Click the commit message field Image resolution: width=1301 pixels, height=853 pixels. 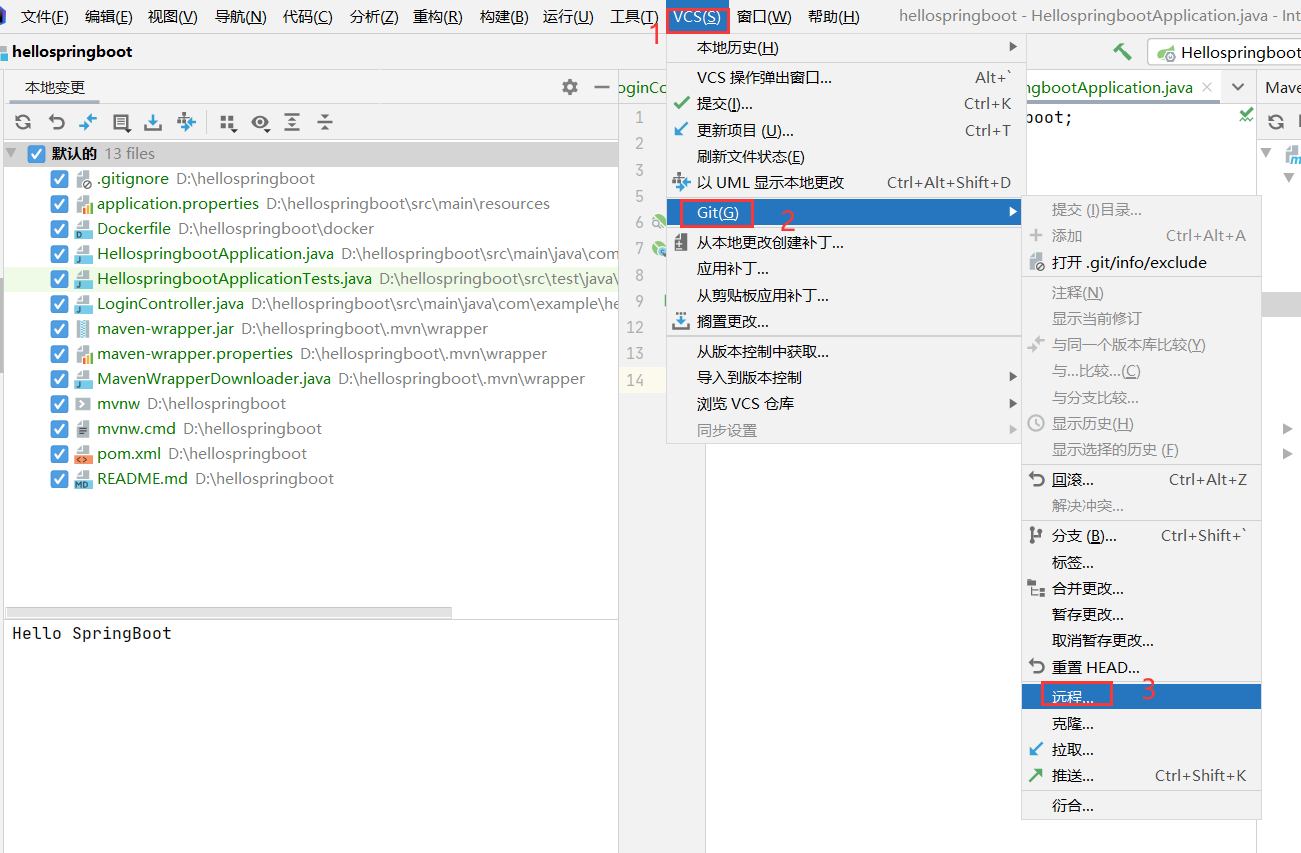coord(311,735)
